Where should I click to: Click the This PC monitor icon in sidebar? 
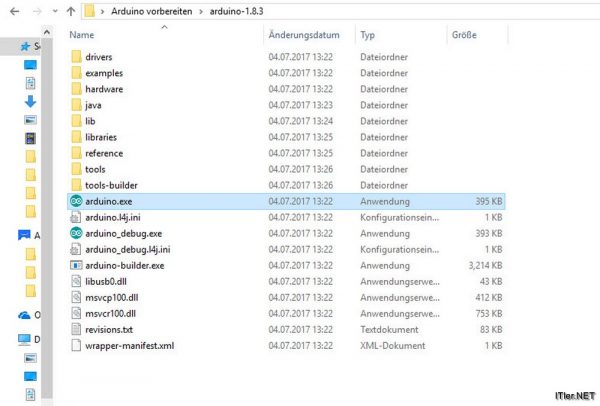point(24,339)
